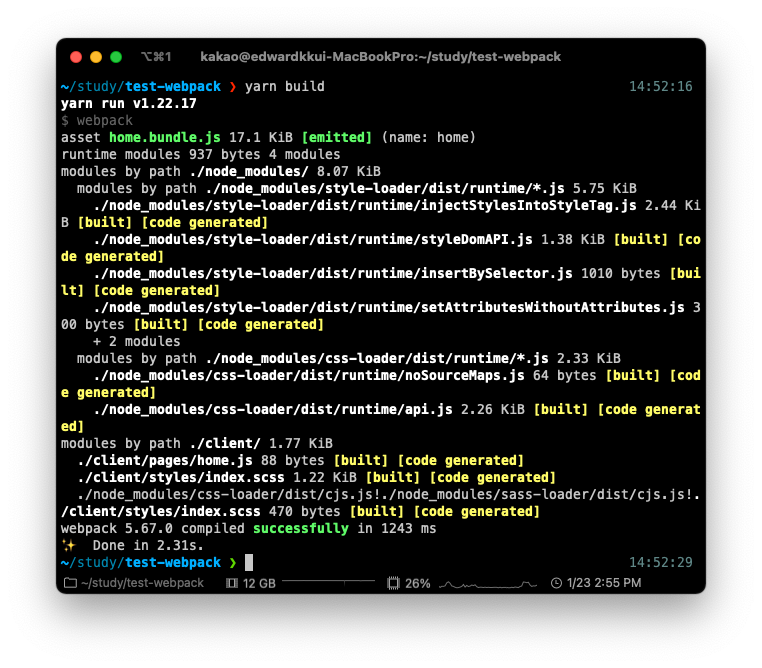Click the date-time 1/23 2:55 PM
Viewport: 762px width, 668px height.
click(604, 583)
